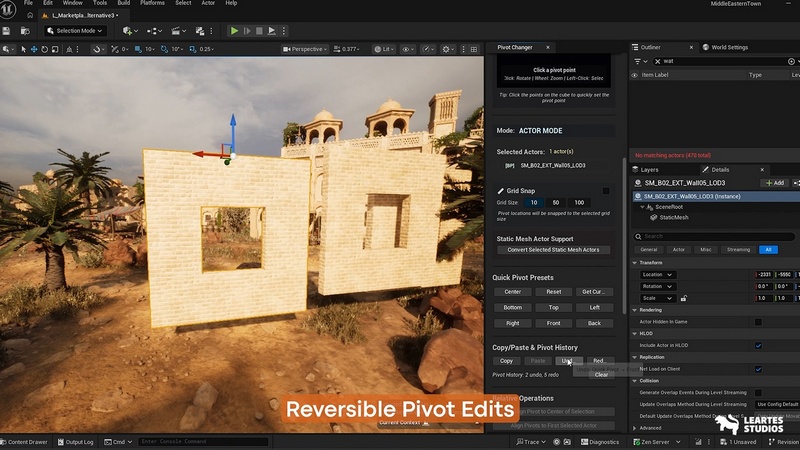Screen dimensions: 800x450
Task: Open the Selection Mode dropdown
Action: coord(76,31)
